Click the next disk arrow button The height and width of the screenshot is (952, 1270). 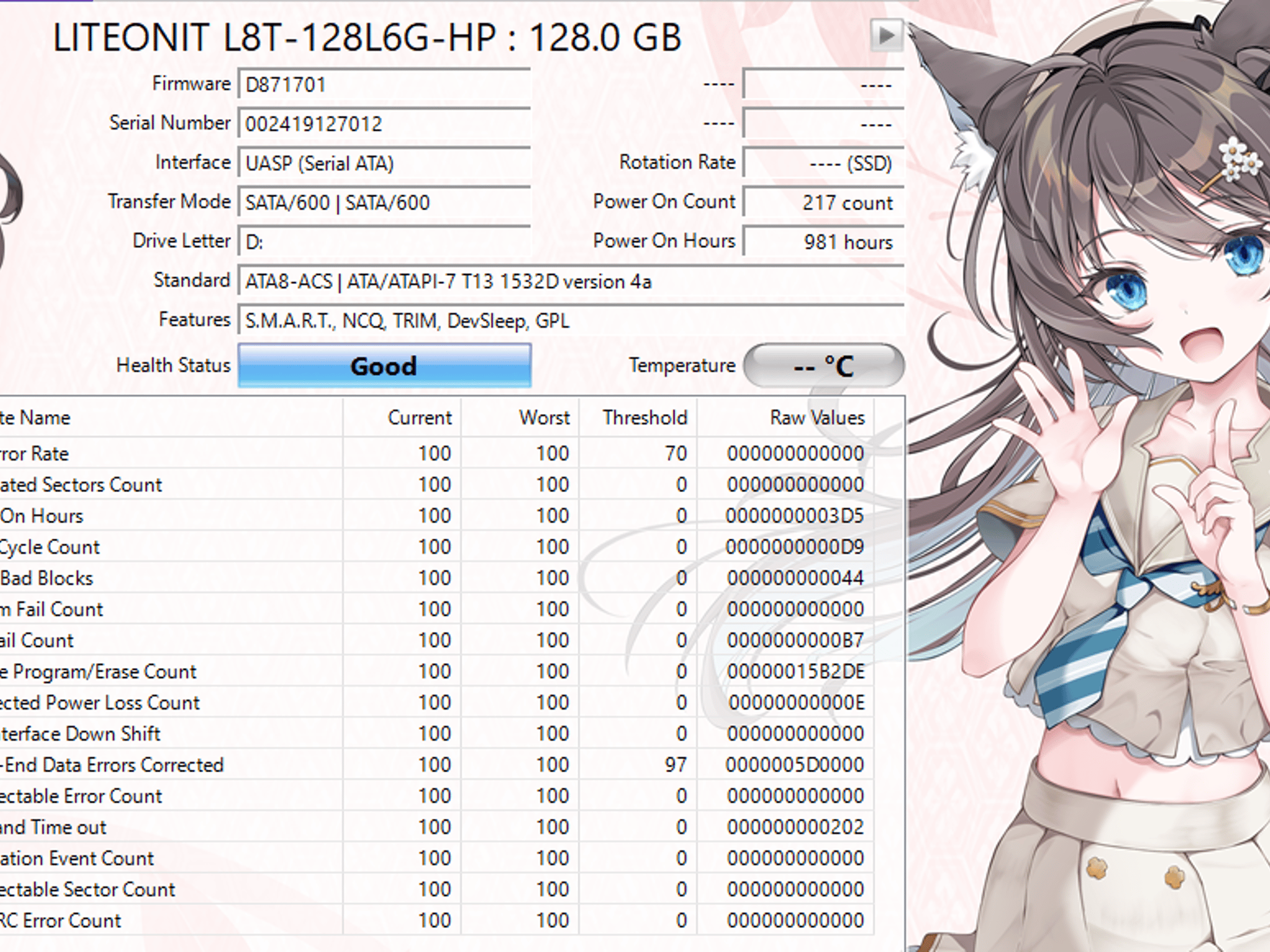(886, 35)
